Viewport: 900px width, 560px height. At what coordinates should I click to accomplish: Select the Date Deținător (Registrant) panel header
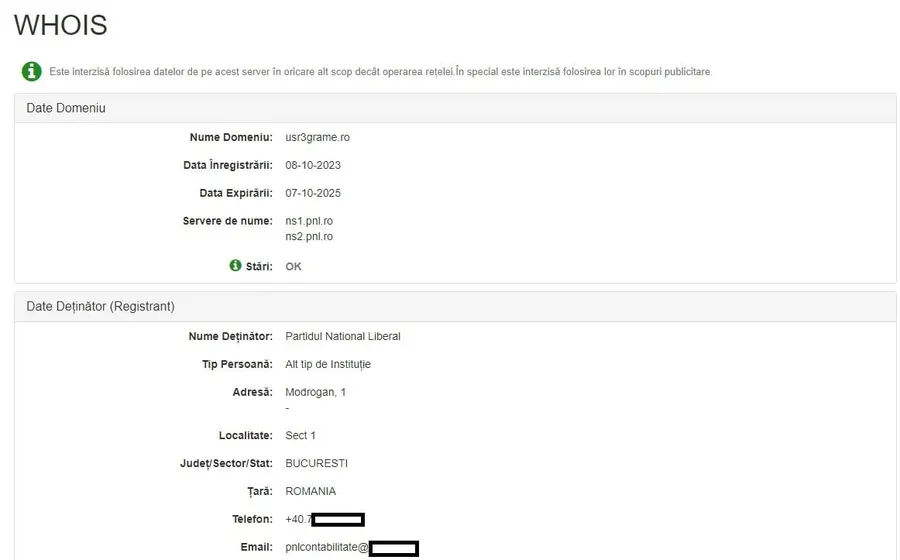(455, 306)
